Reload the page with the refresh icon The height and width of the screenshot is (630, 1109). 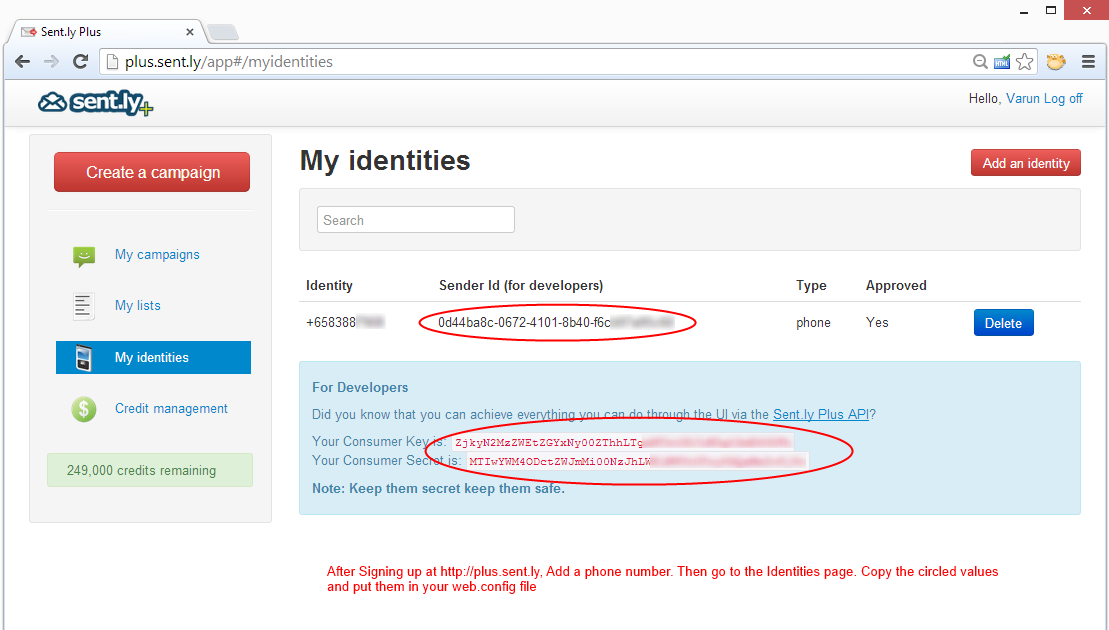81,62
